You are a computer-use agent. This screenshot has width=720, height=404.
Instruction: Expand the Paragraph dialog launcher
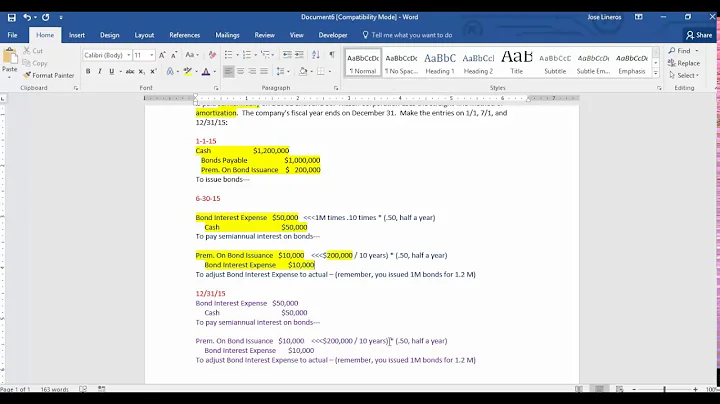[336, 88]
